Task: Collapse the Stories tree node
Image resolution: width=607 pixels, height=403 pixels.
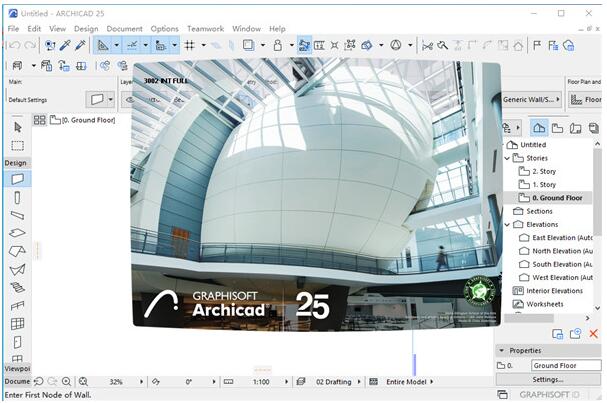Action: (507, 158)
